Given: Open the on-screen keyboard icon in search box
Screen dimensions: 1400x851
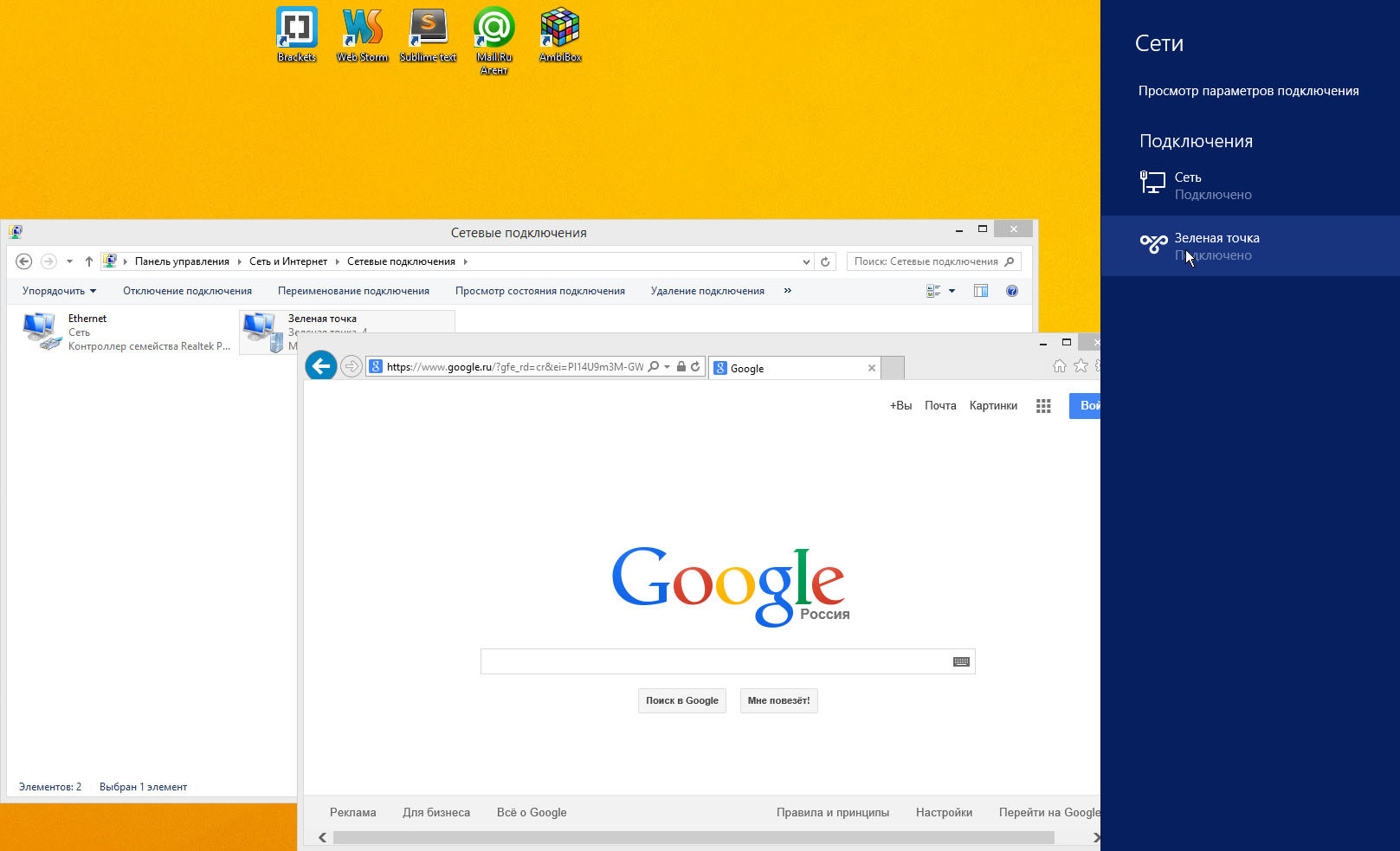Looking at the screenshot, I should [x=961, y=661].
